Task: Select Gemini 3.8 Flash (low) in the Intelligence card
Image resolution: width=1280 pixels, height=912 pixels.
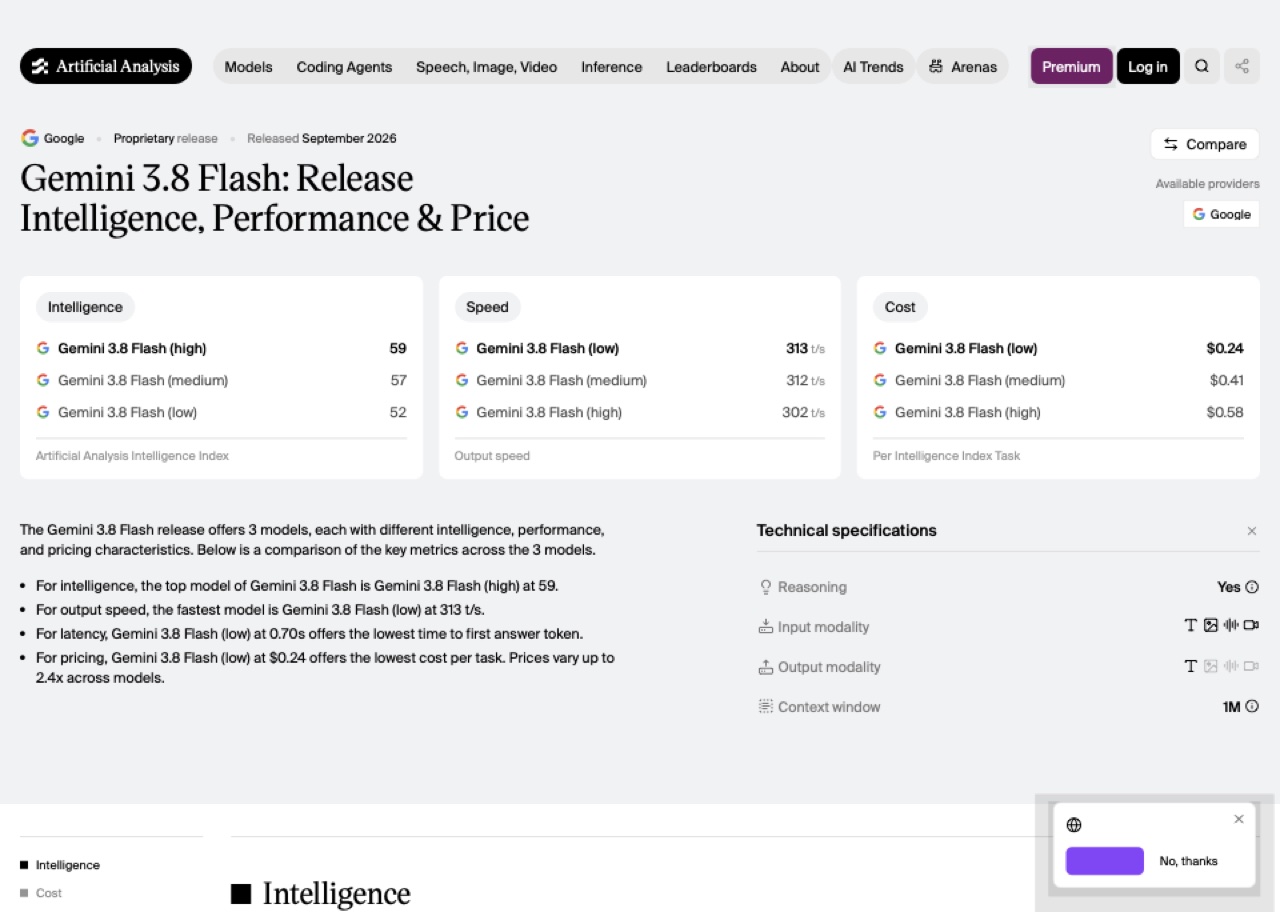Action: (x=127, y=412)
